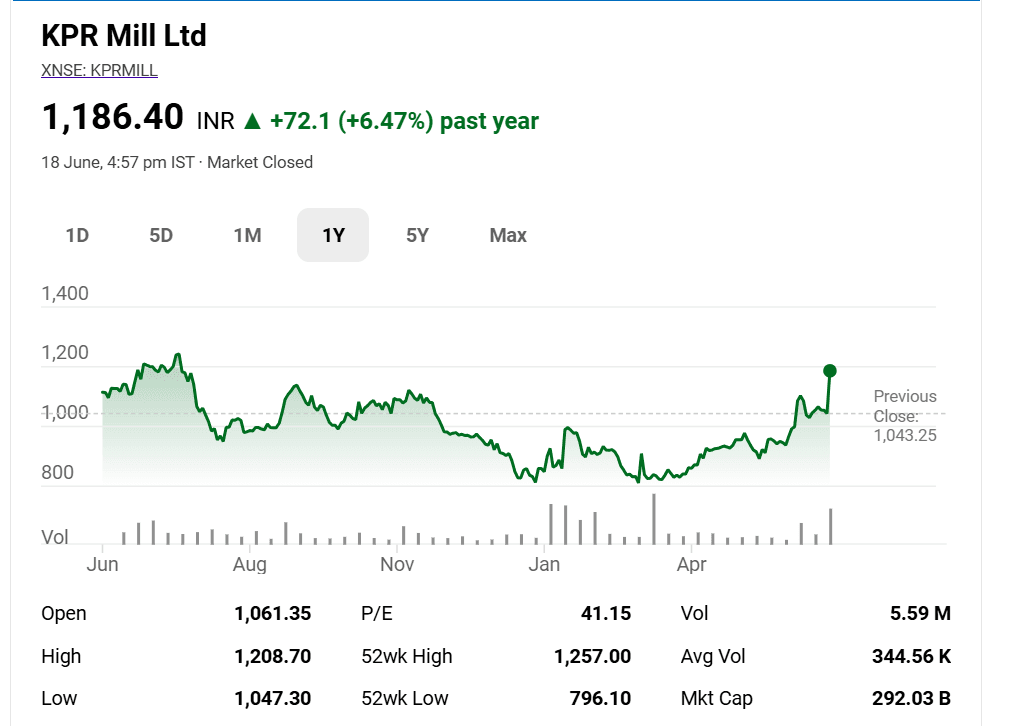Click the last volume bar at right
Image resolution: width=1015 pixels, height=726 pixels.
click(x=831, y=527)
